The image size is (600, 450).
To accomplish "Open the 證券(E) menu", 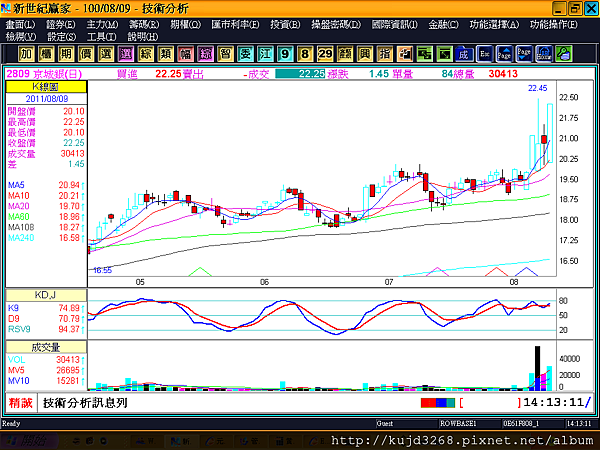I will point(60,25).
